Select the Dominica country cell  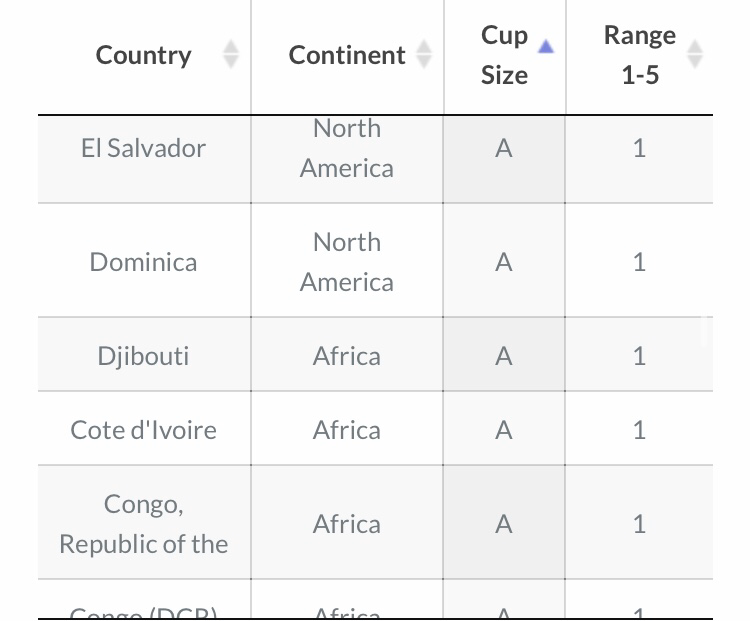[143, 262]
